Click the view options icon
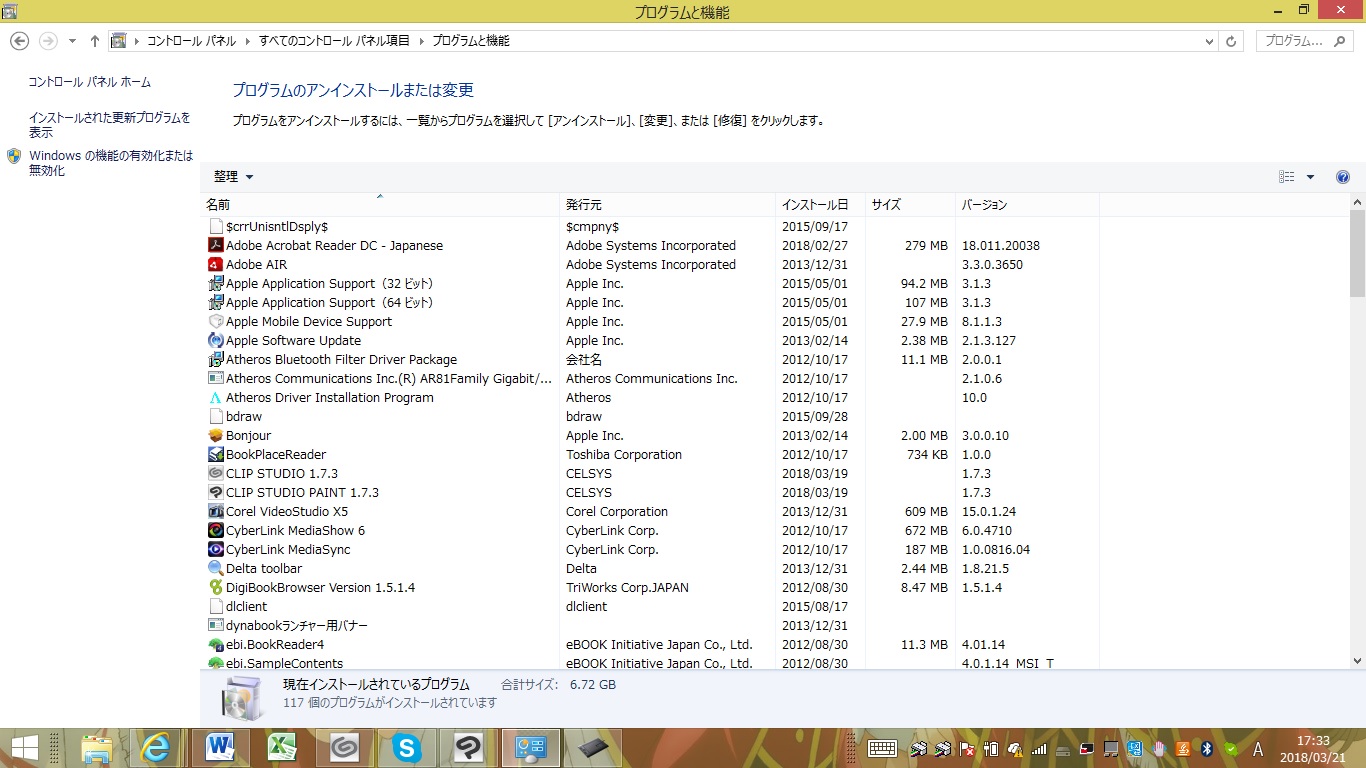This screenshot has height=768, width=1366. coord(1287,177)
